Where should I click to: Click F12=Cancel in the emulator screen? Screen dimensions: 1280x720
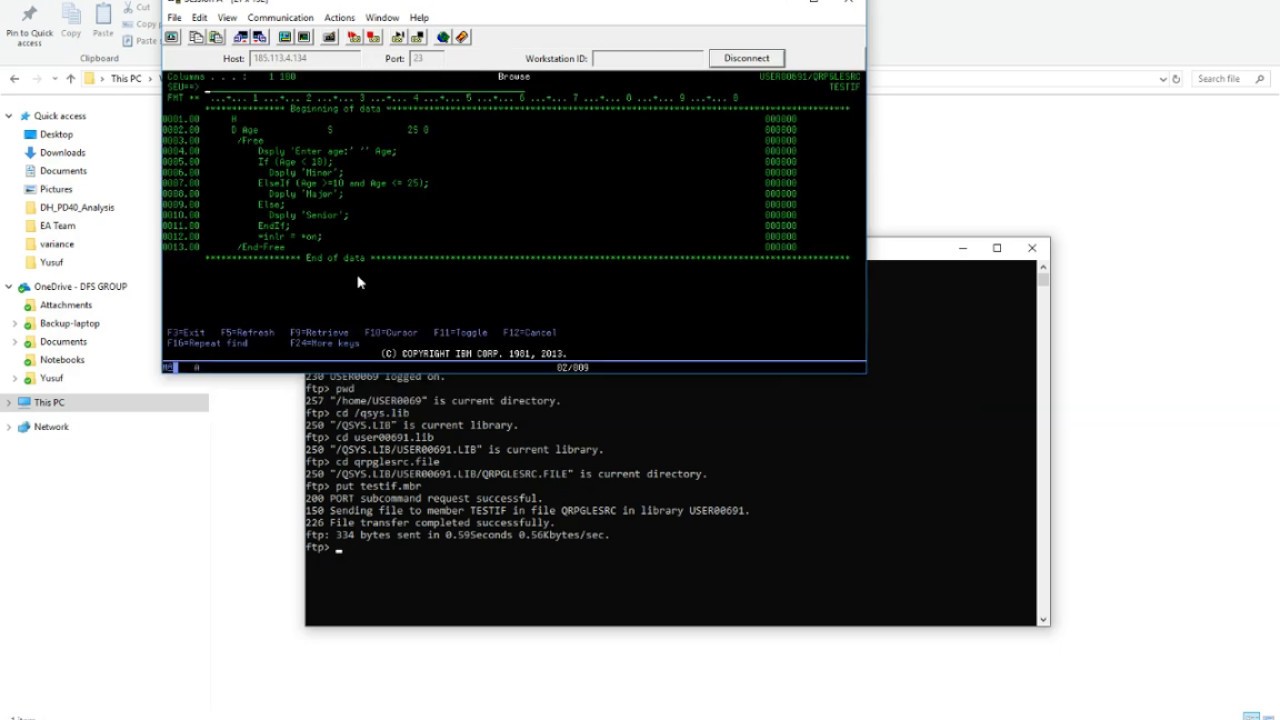coord(529,332)
